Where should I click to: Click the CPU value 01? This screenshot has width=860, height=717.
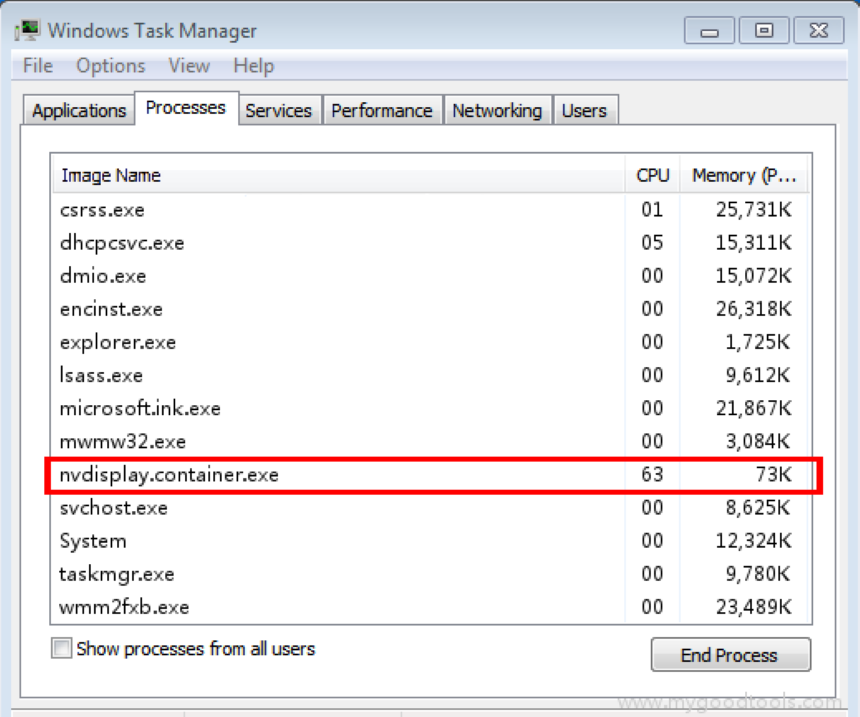click(x=652, y=210)
